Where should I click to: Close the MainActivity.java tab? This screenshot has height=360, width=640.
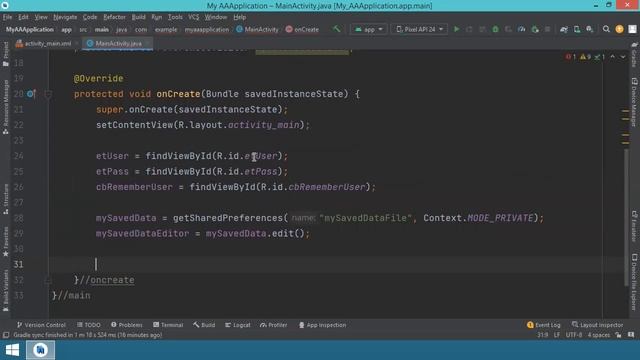click(x=148, y=44)
